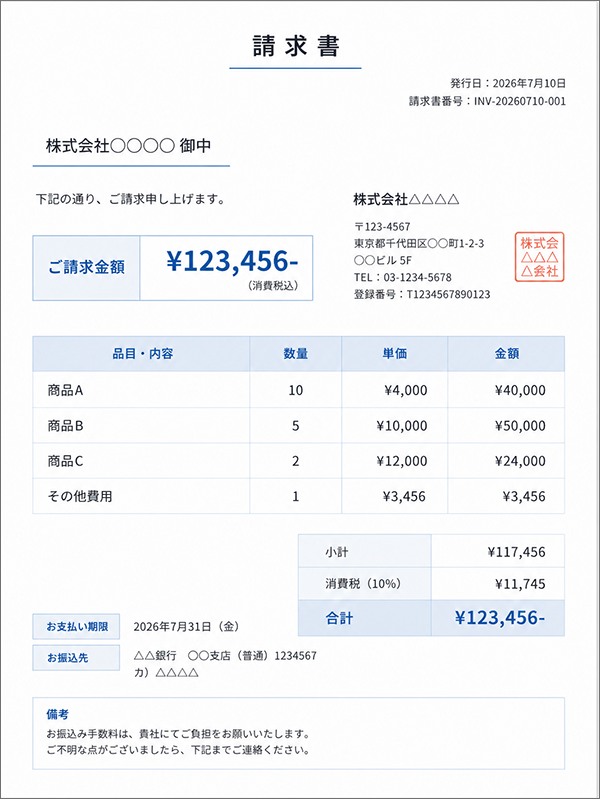Click quantity 2 in 商品C row
The height and width of the screenshot is (799, 600).
pos(296,461)
